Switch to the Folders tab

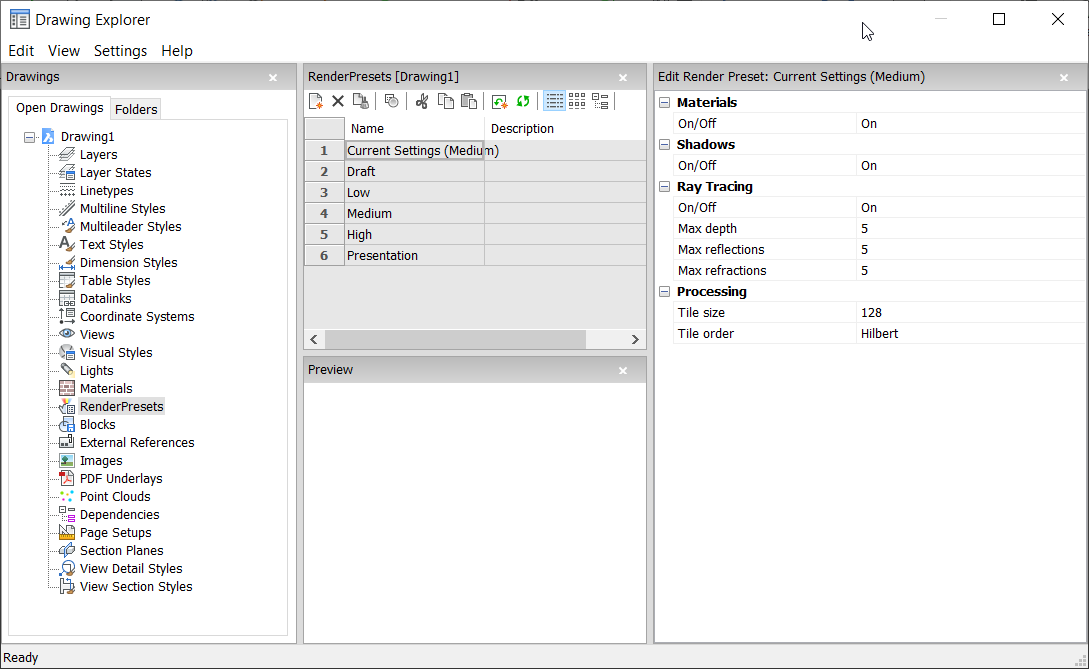coord(136,109)
